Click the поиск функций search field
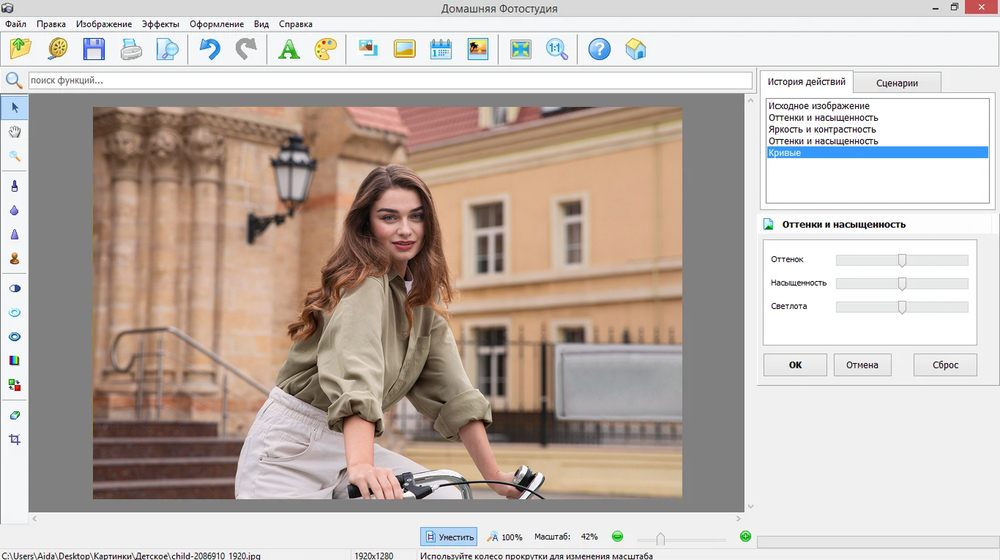The height and width of the screenshot is (560, 1000). 390,80
